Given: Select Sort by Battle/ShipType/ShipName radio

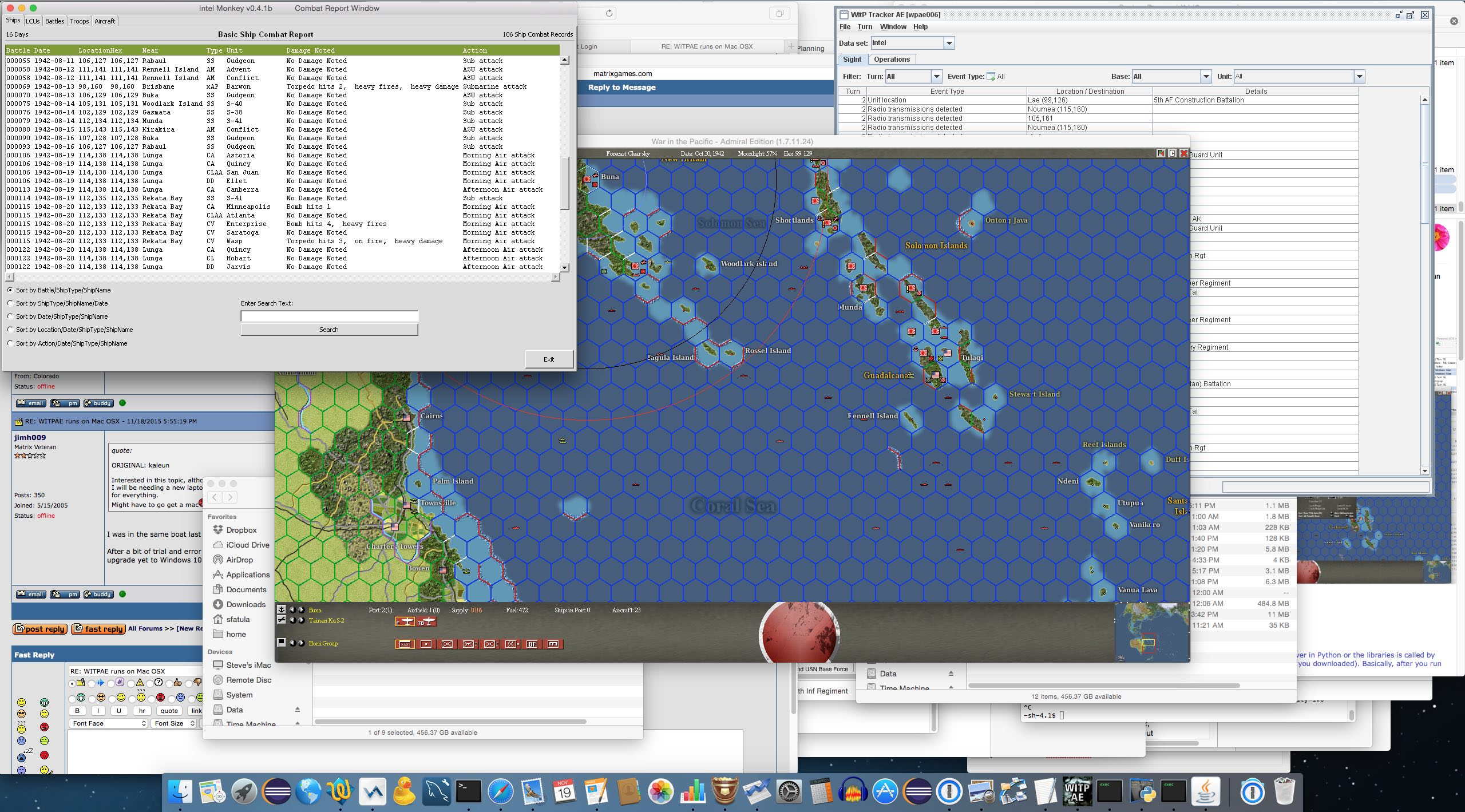Looking at the screenshot, I should tap(10, 290).
